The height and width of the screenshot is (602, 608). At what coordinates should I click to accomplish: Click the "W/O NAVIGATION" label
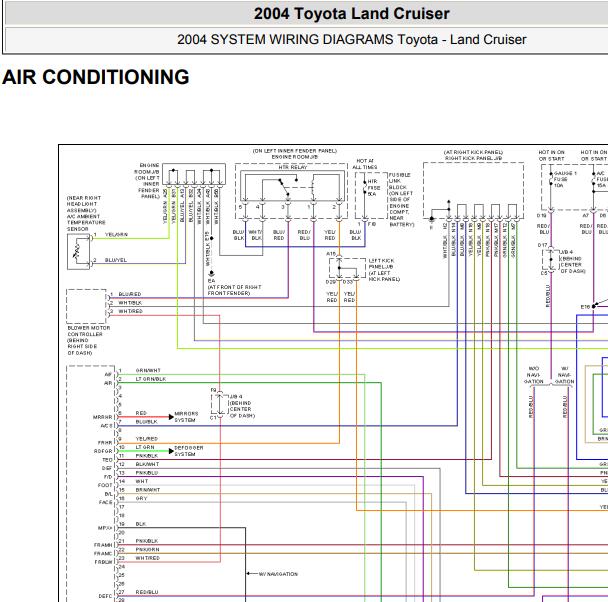pos(534,375)
